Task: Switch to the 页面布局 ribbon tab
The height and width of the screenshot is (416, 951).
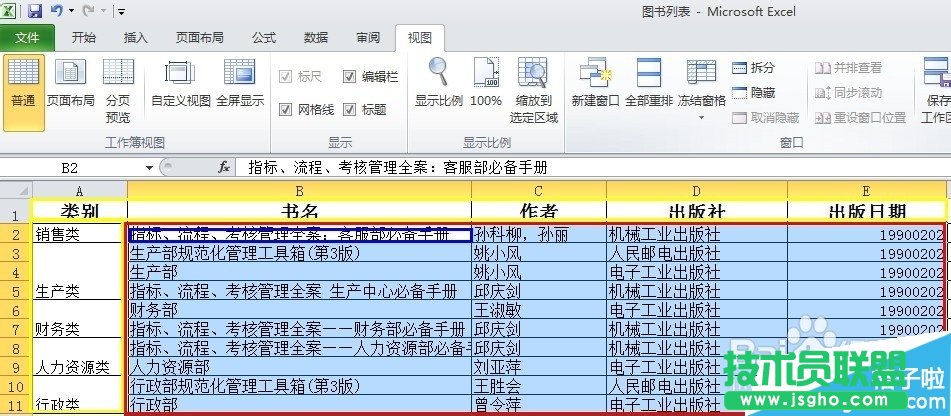Action: click(200, 38)
